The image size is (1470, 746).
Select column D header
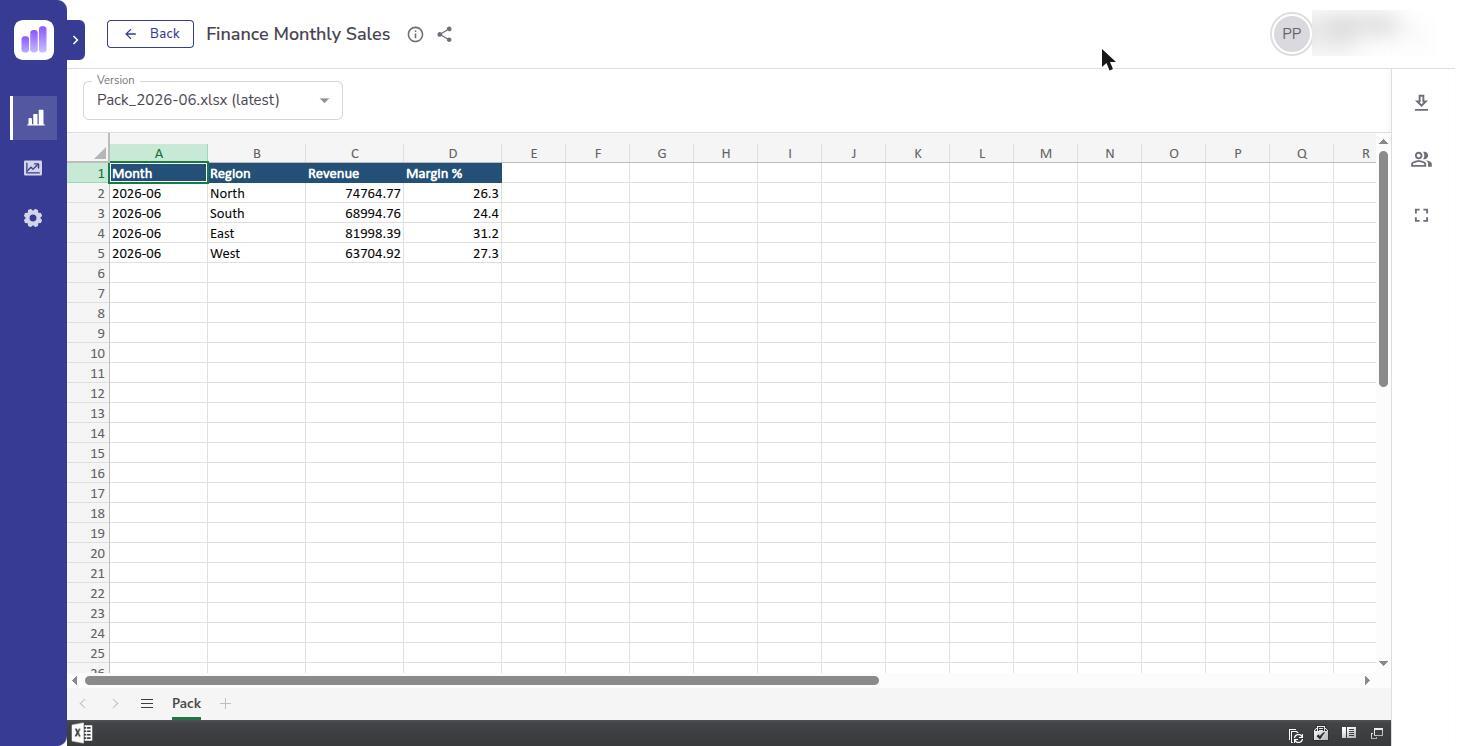click(x=452, y=153)
